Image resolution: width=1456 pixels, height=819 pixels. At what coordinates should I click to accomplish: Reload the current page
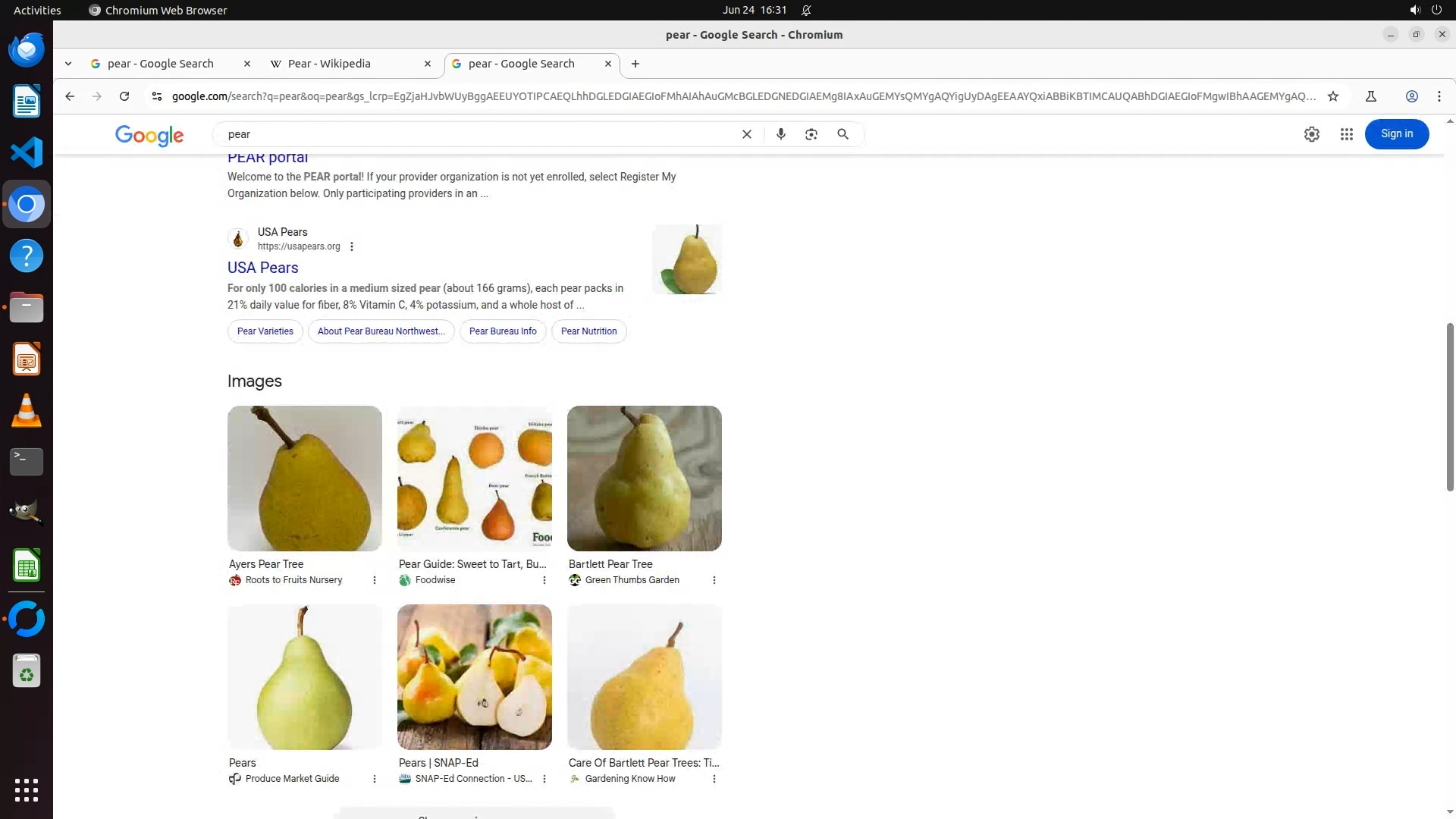(x=124, y=96)
